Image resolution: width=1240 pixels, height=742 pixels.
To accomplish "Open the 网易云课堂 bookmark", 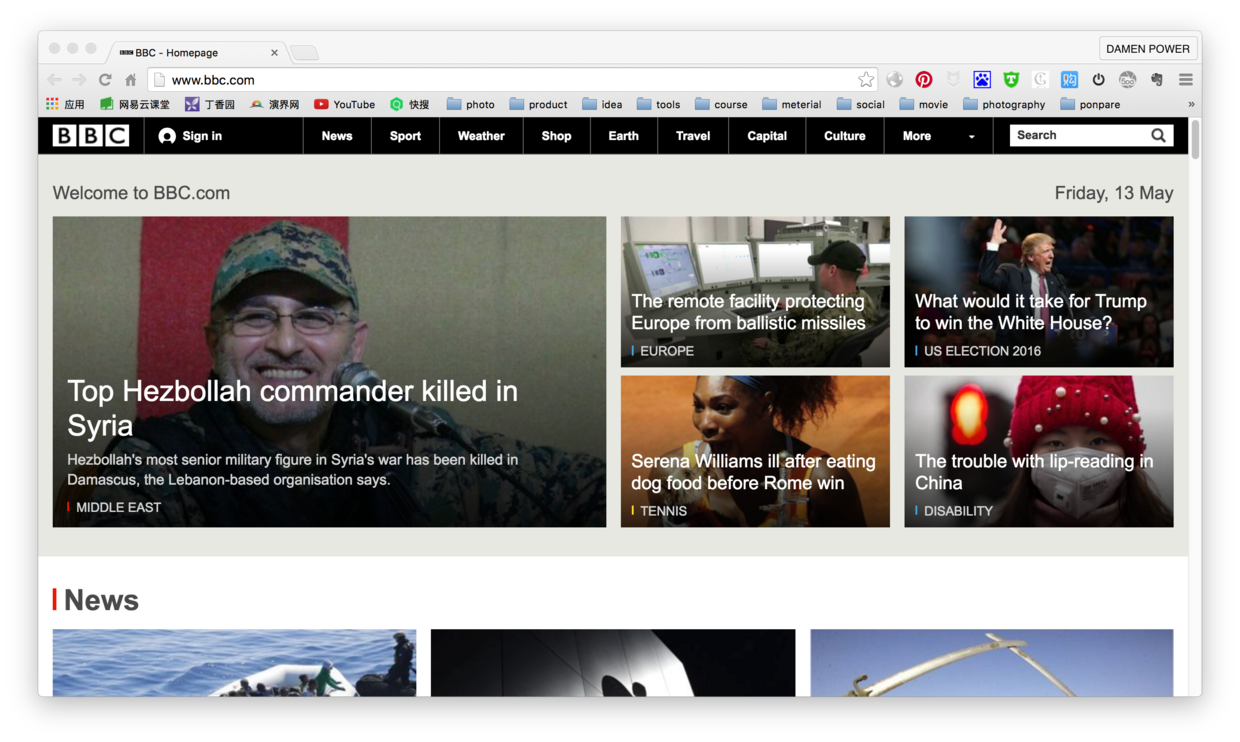I will [134, 104].
